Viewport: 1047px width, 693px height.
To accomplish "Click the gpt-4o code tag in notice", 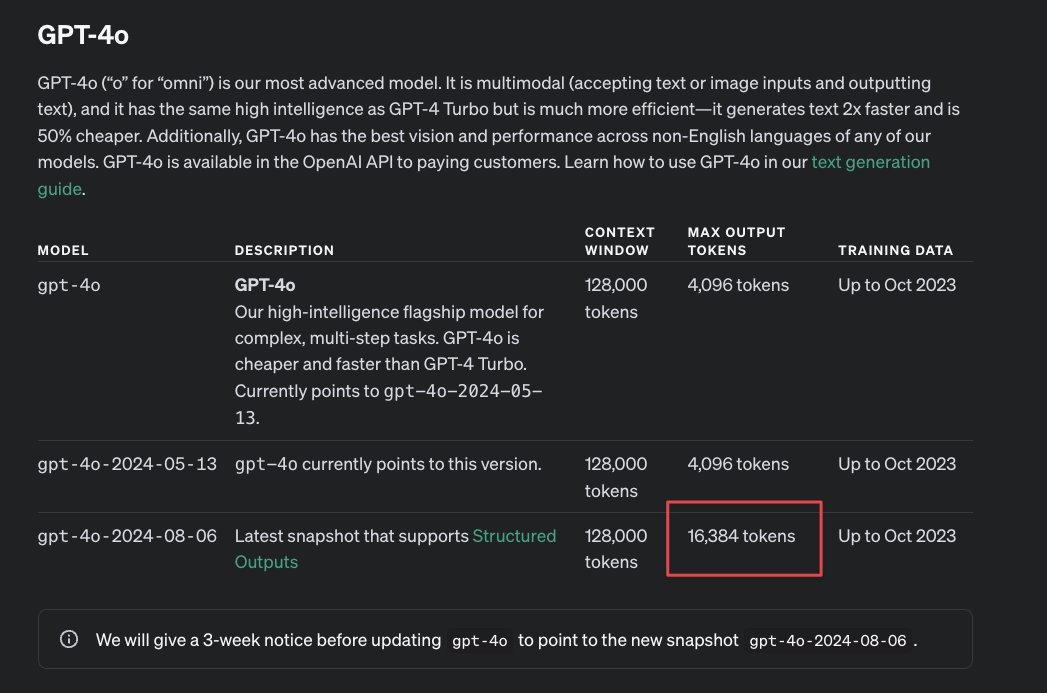I will [x=479, y=640].
